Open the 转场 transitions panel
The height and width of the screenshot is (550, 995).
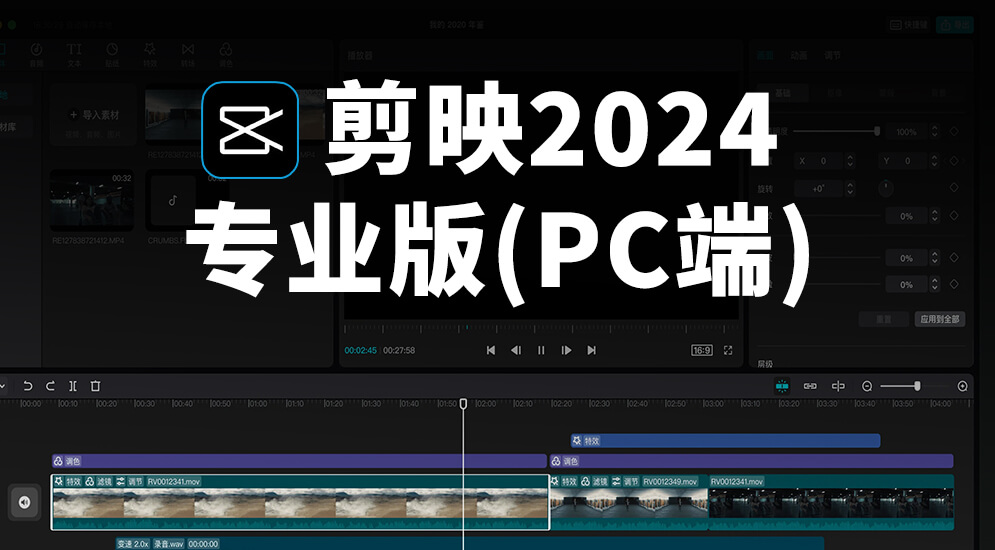(188, 55)
